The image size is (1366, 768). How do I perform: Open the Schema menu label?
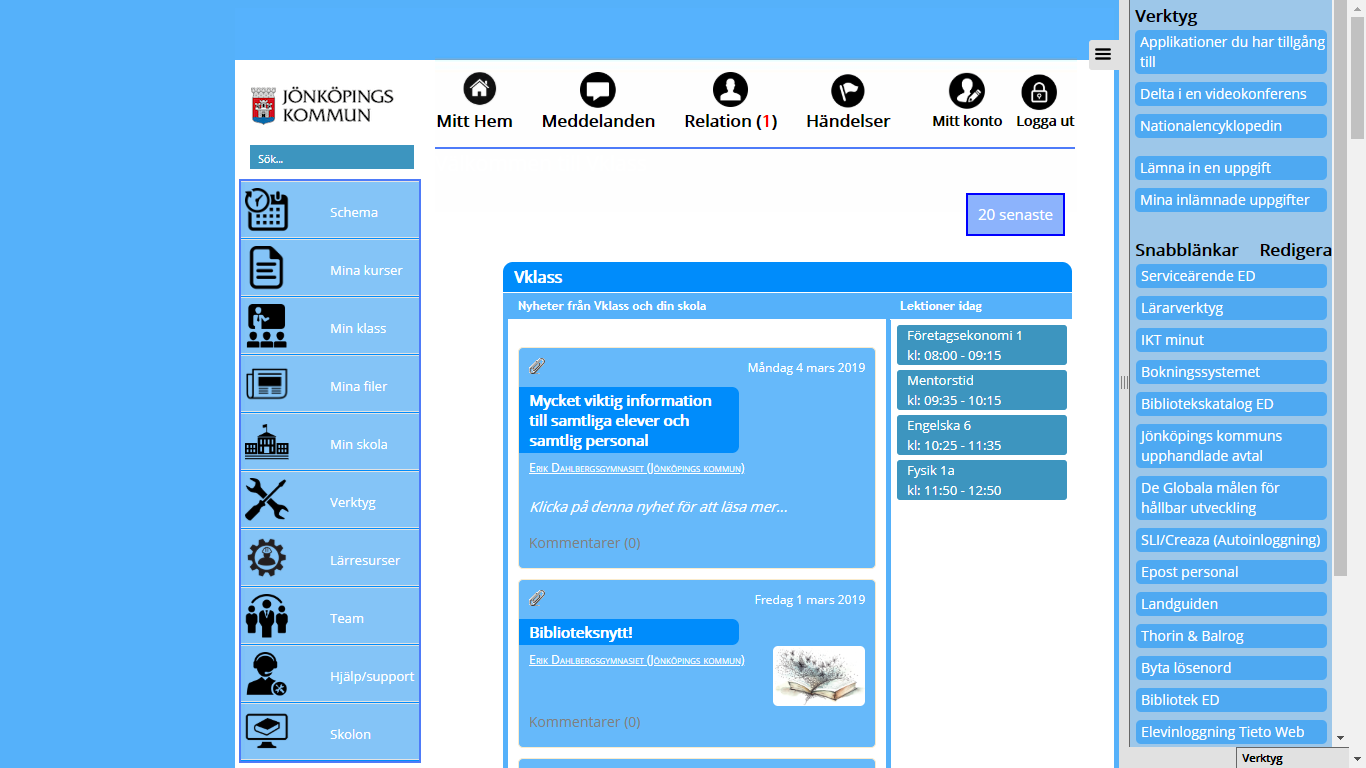pyautogui.click(x=354, y=212)
